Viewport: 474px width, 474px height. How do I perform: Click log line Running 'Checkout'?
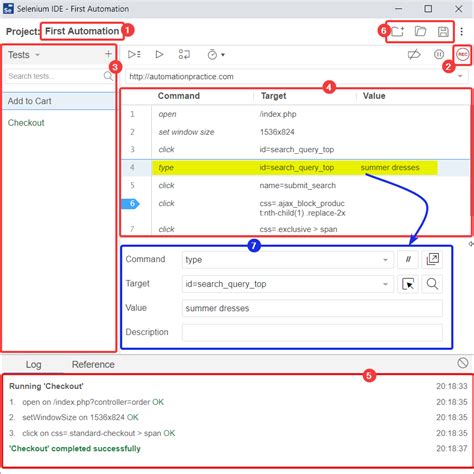point(46,386)
